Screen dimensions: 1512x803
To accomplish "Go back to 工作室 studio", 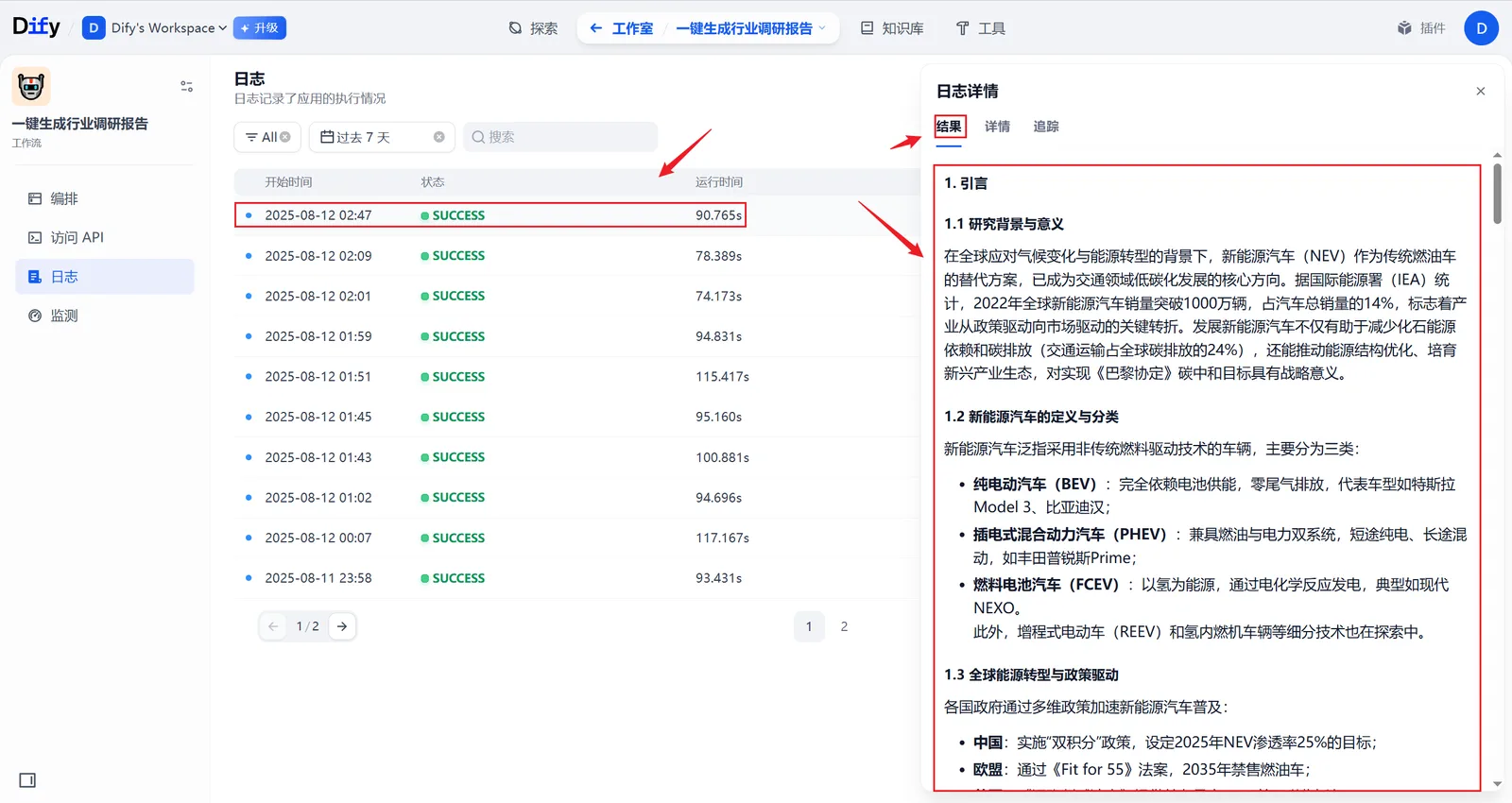I will [x=622, y=28].
